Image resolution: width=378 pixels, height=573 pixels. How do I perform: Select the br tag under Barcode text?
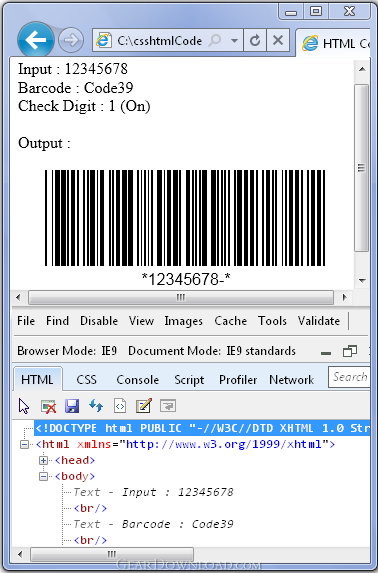90,540
